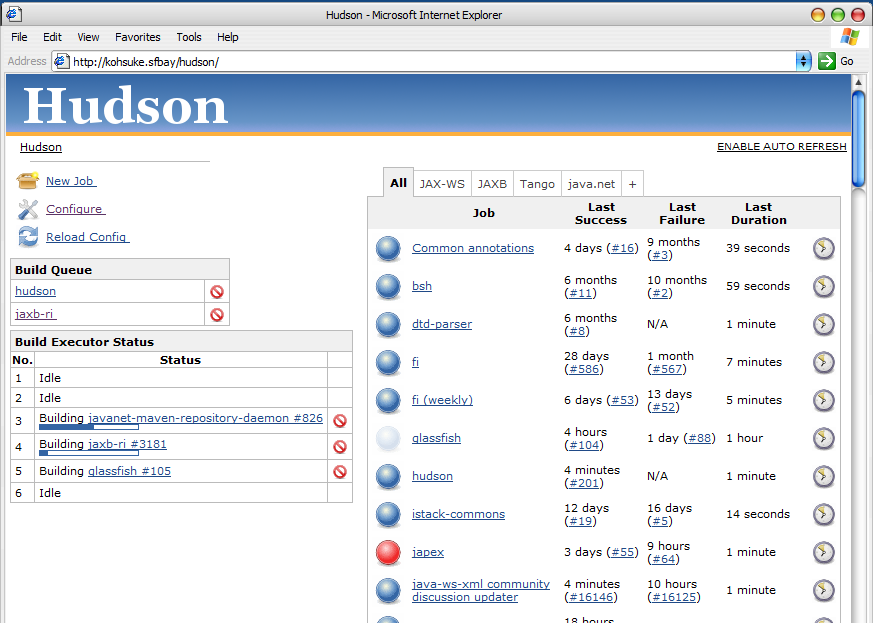Schedule a build for fi (weekly)
This screenshot has height=623, width=873.
click(823, 400)
